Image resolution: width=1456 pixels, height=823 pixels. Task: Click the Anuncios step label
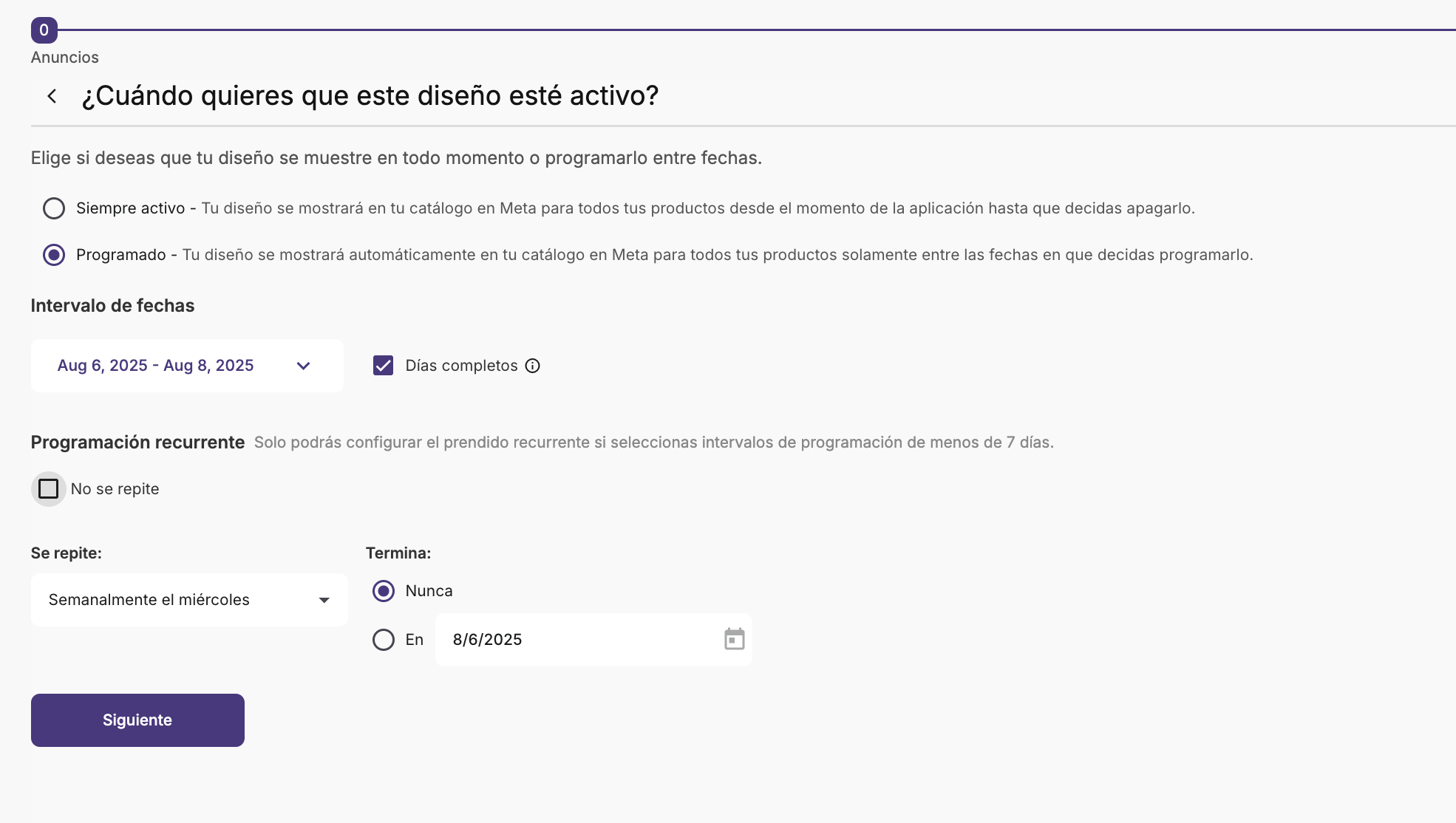pos(65,58)
